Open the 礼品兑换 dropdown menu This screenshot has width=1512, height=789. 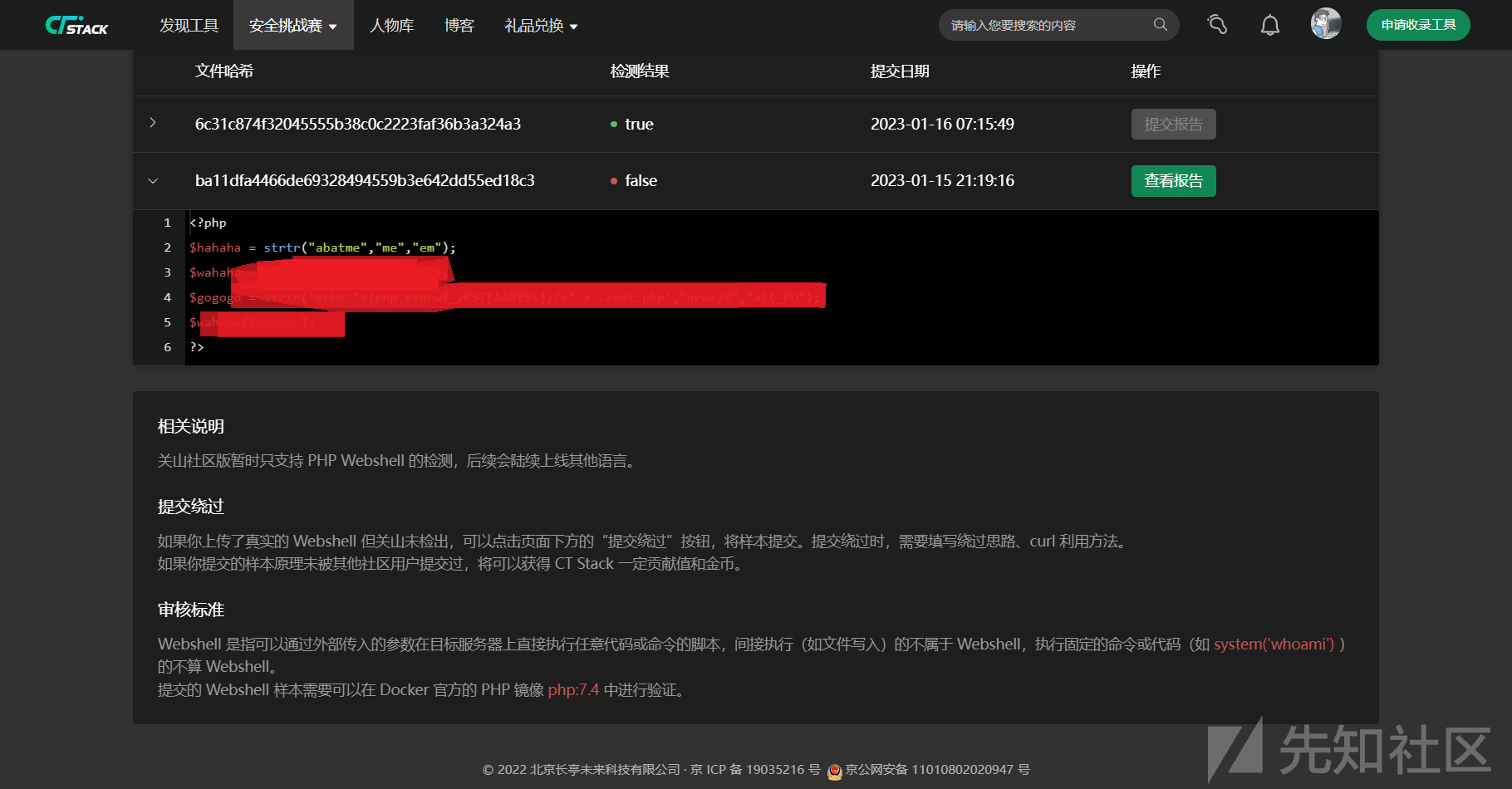tap(541, 25)
